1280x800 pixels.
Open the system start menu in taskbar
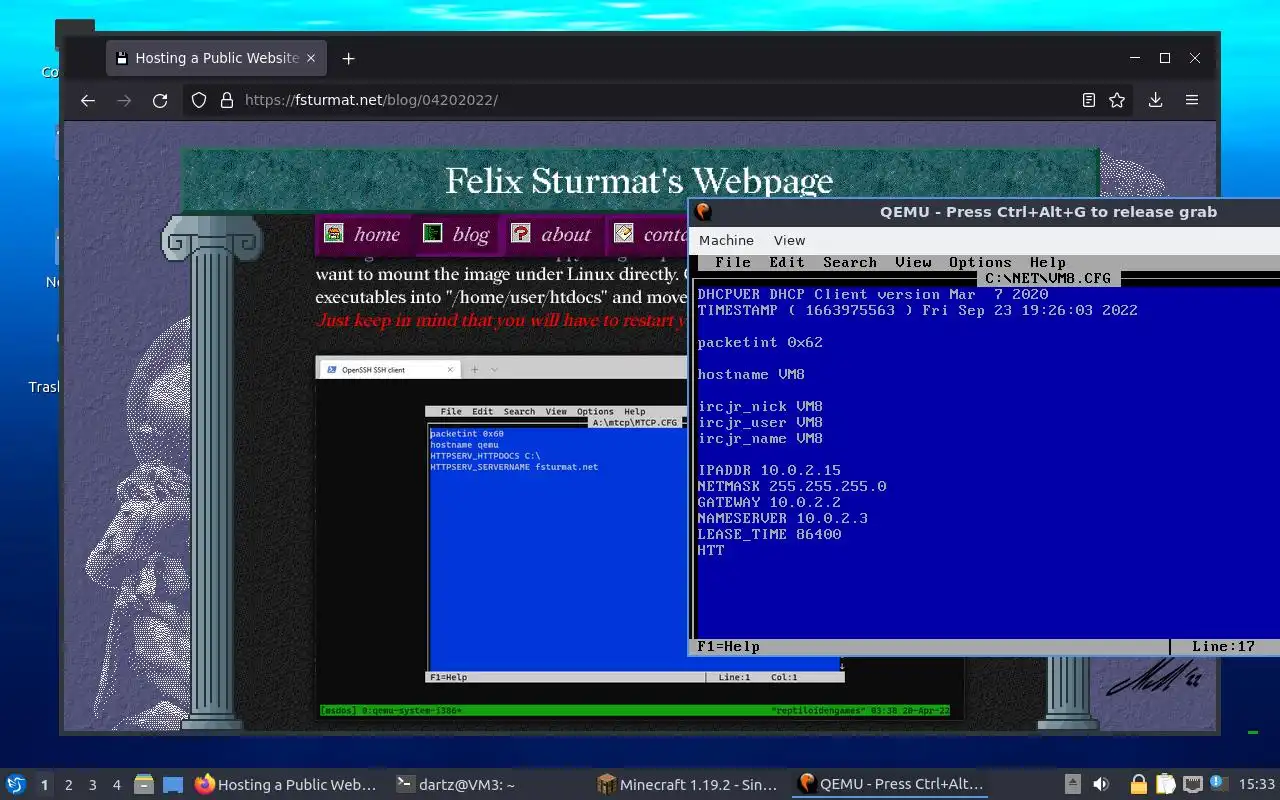pyautogui.click(x=15, y=785)
